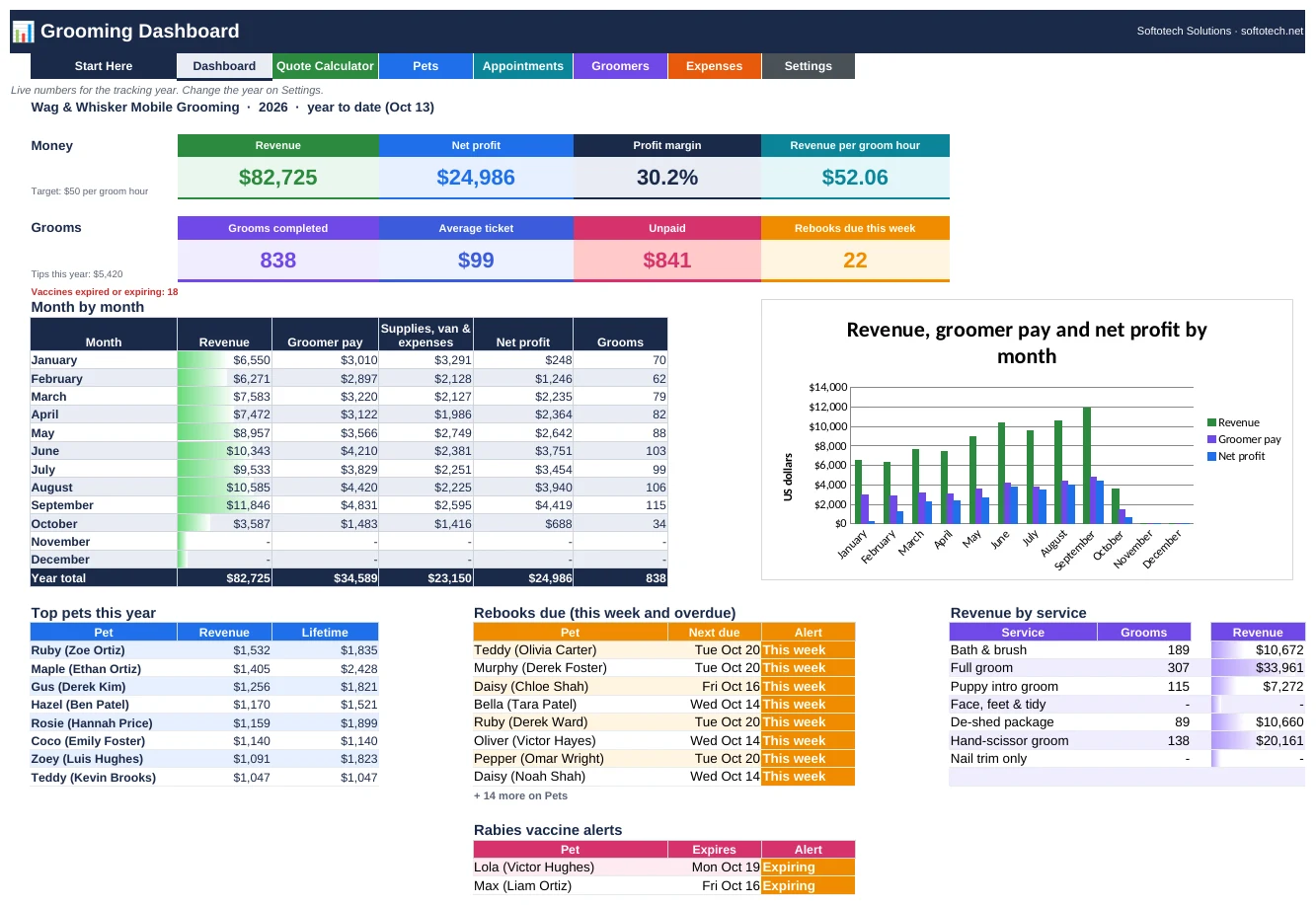
Task: Select the Dashboard tab
Action: [x=224, y=66]
